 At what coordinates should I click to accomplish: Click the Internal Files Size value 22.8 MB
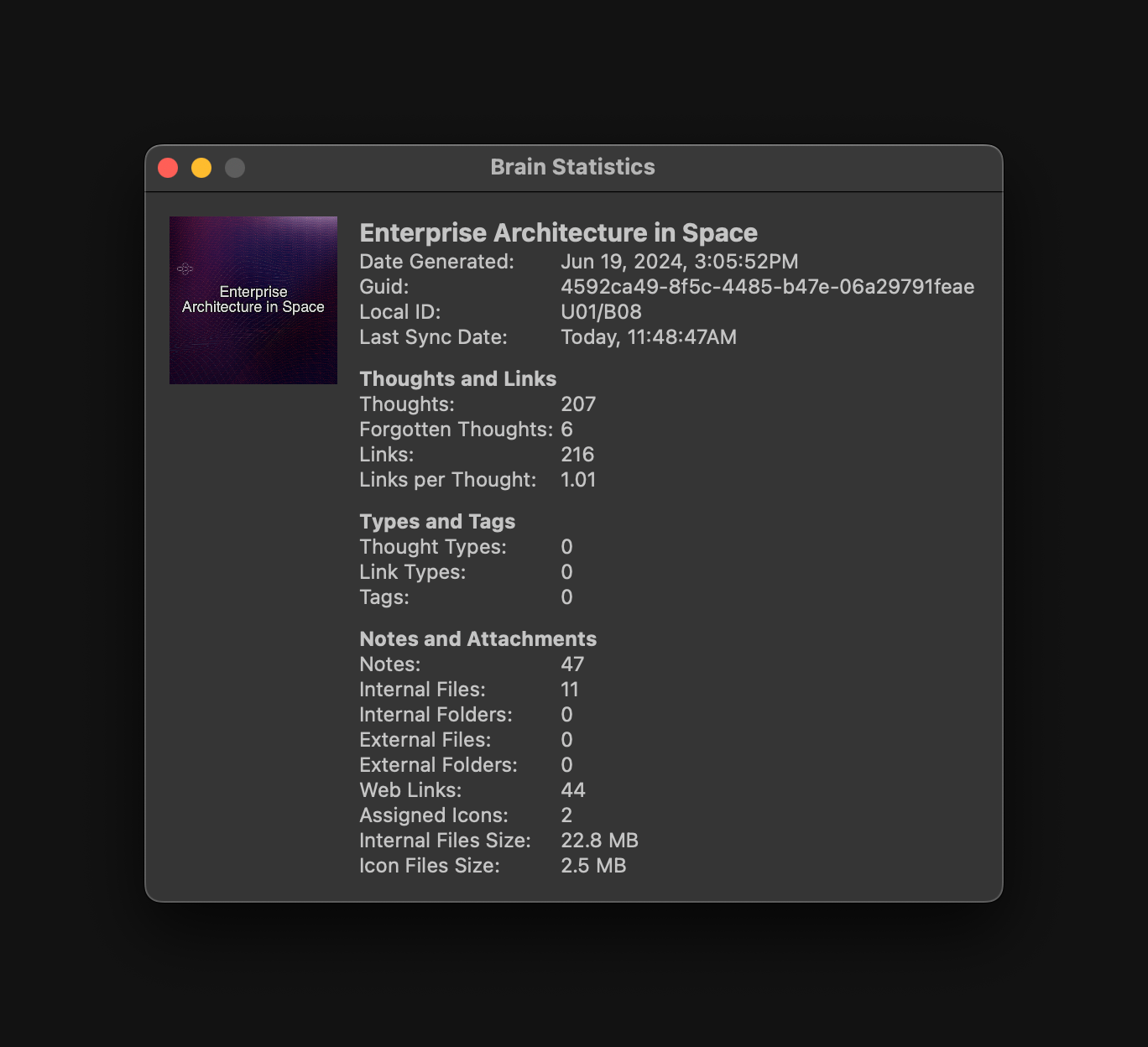click(599, 841)
